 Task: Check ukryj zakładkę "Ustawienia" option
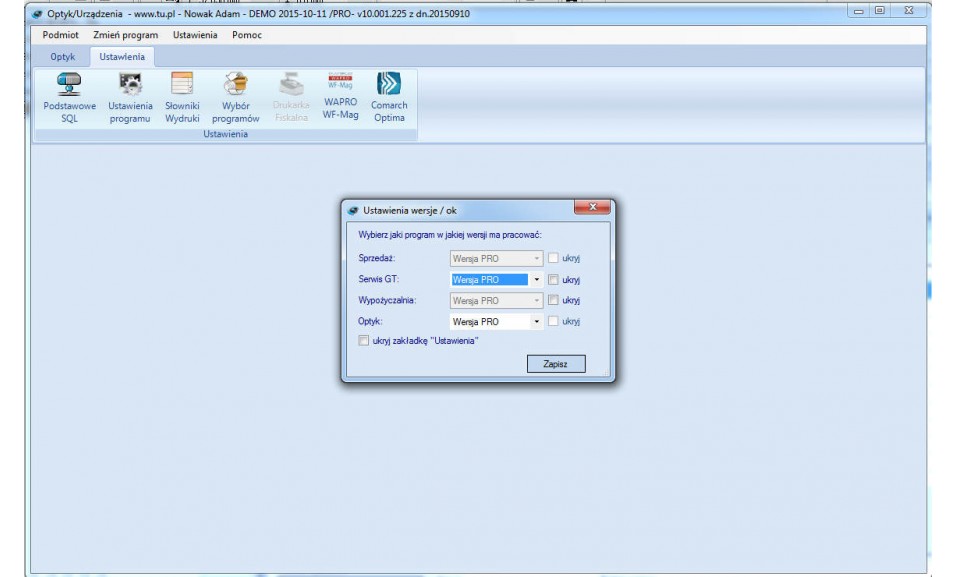(x=364, y=341)
